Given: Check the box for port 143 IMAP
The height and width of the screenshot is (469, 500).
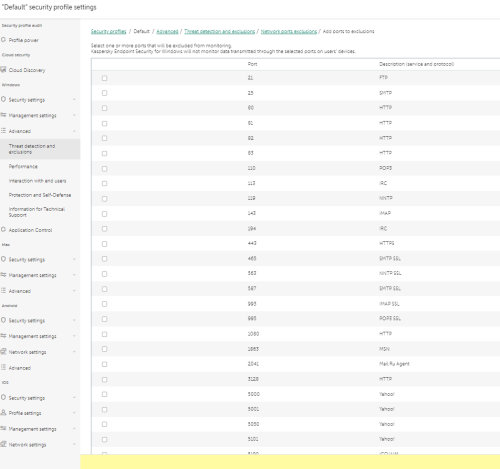Looking at the screenshot, I should 104,214.
